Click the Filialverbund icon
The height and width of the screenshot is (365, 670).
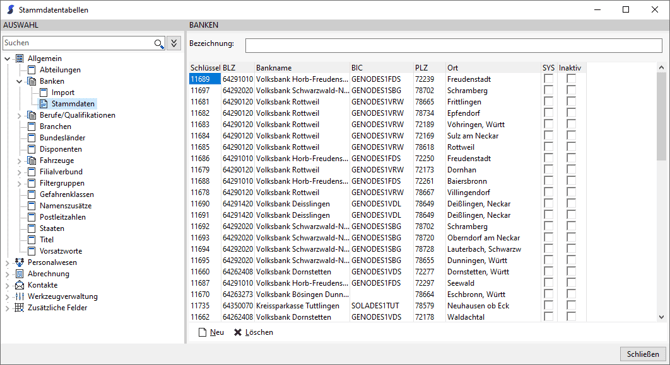pos(32,171)
